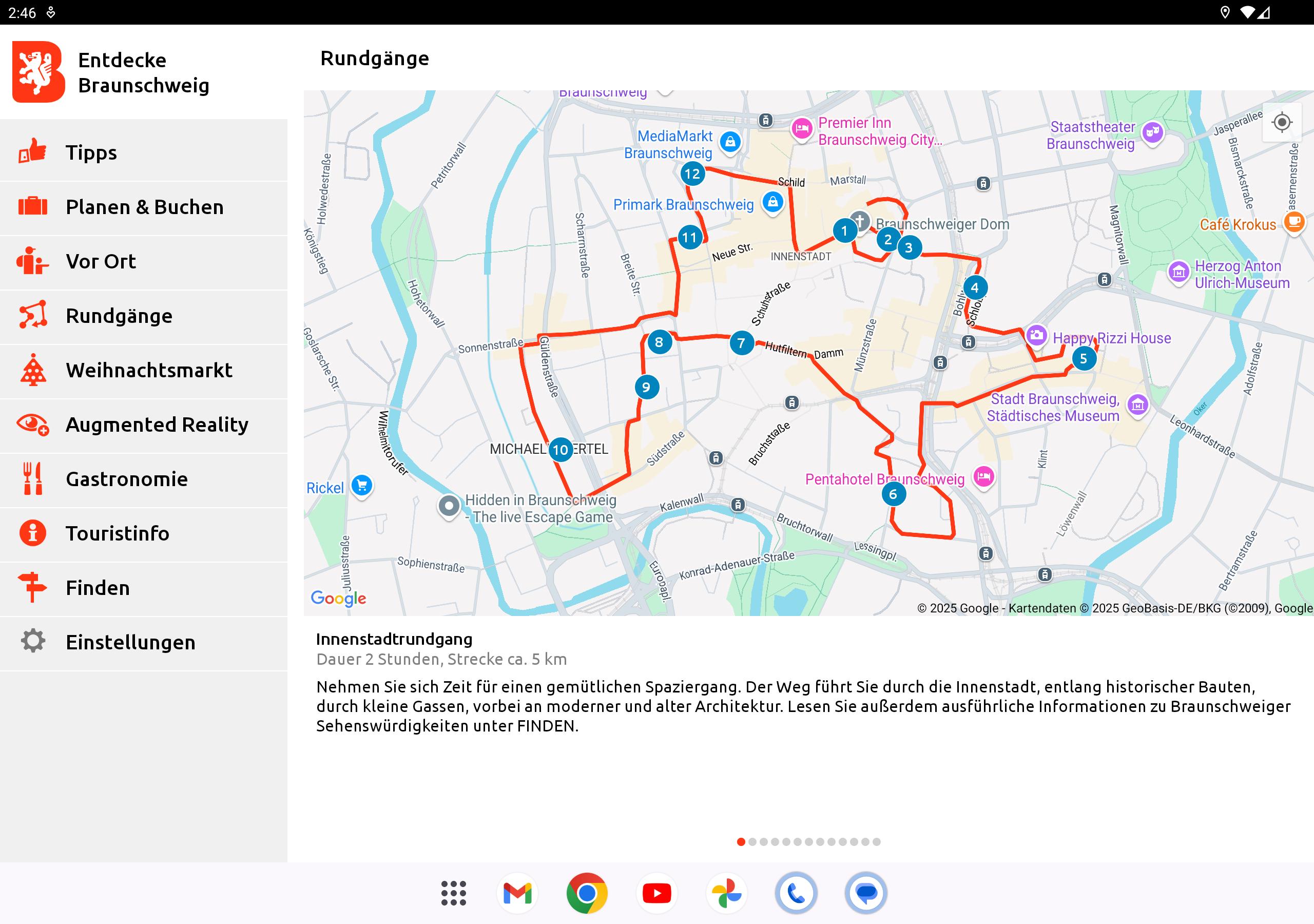
Task: Tap the Staatstheater Braunschweig theater pin
Action: [x=1153, y=133]
